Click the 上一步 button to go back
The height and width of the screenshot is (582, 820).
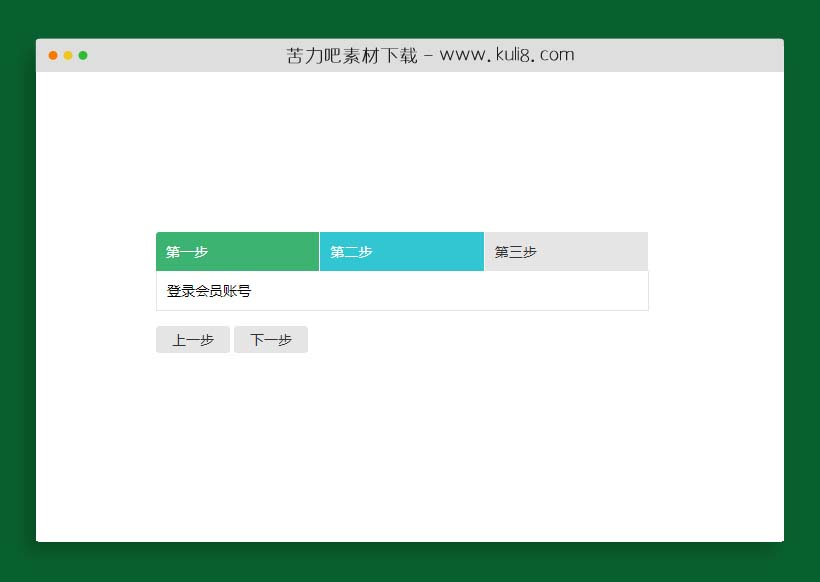(x=193, y=339)
